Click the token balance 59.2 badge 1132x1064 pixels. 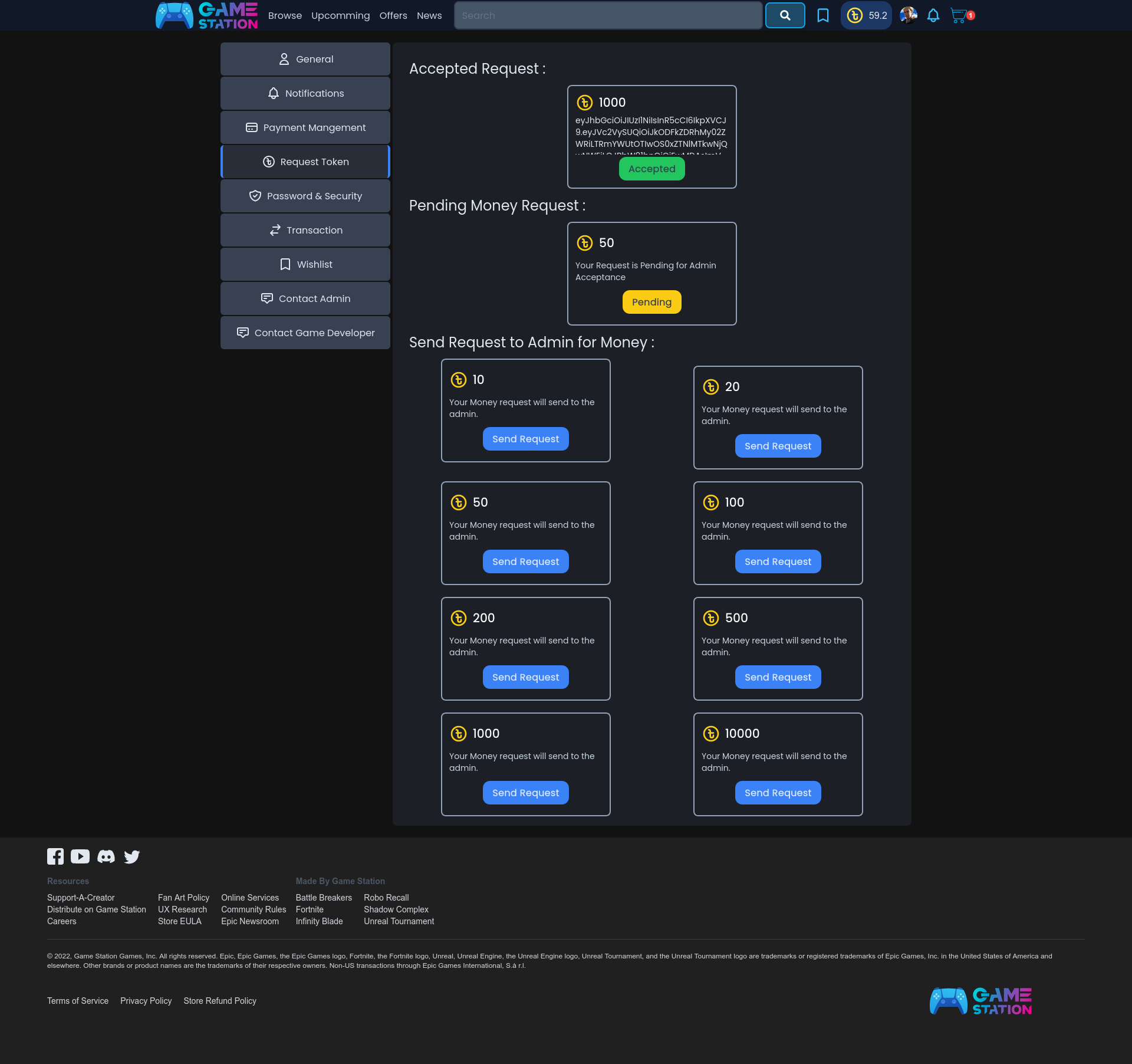[x=866, y=15]
